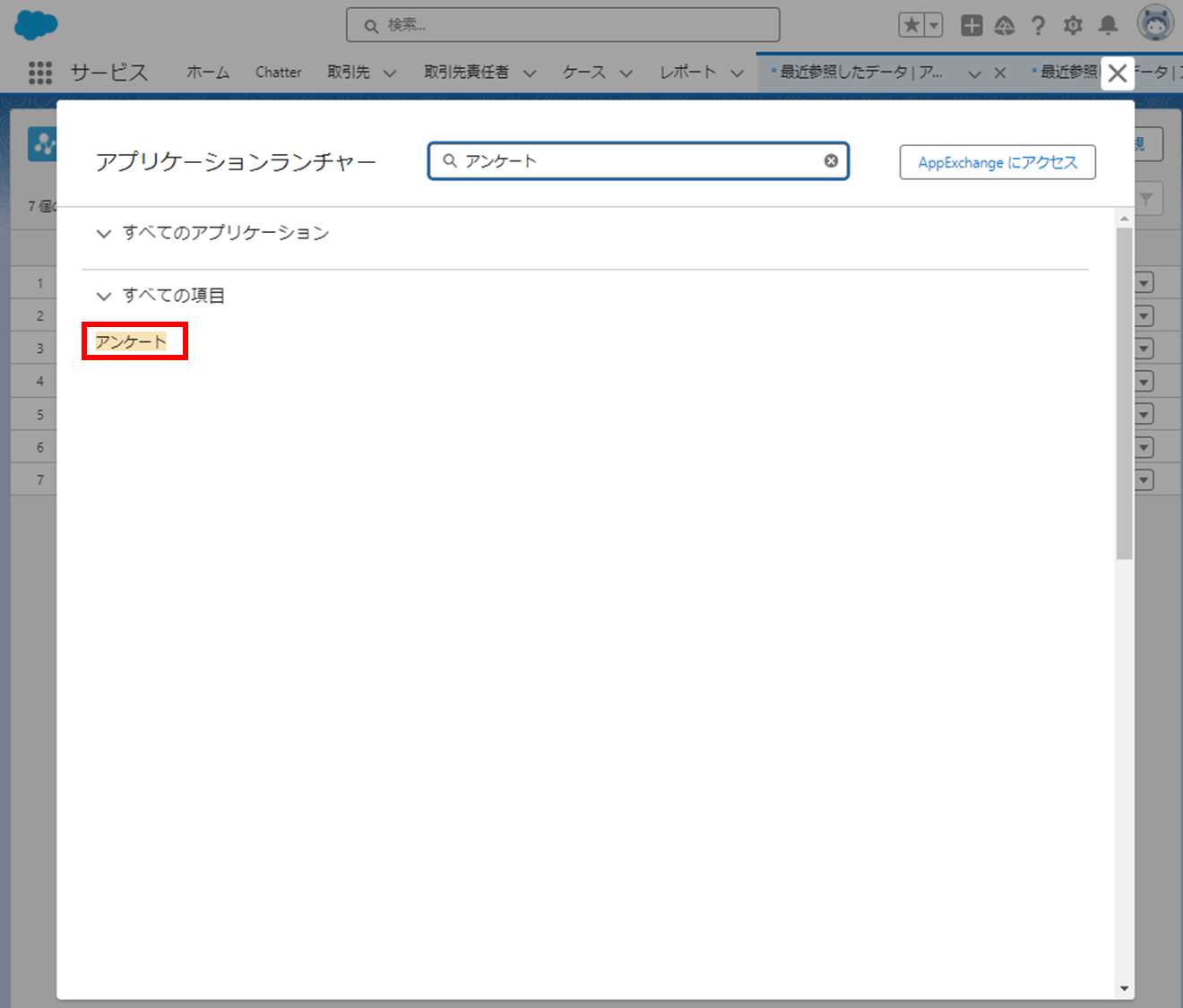Switch to the Chatter tab

pos(278,73)
